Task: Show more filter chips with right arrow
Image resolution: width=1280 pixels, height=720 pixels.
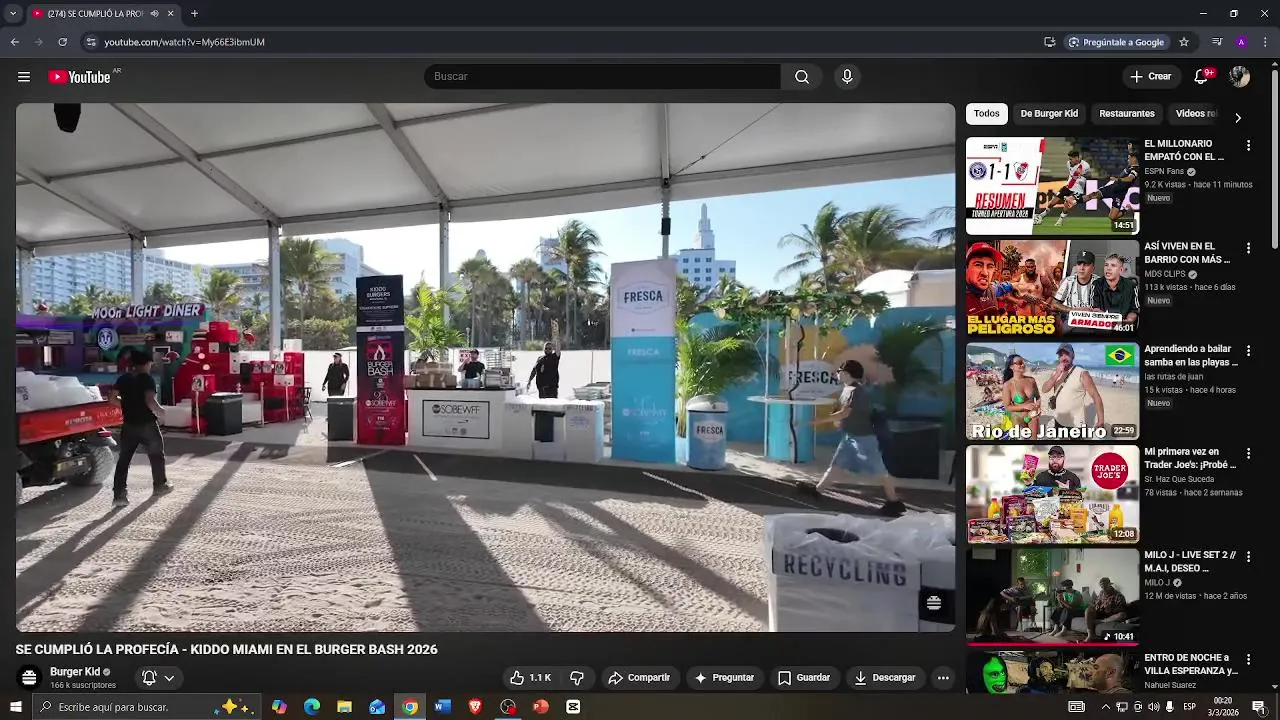Action: (x=1238, y=117)
